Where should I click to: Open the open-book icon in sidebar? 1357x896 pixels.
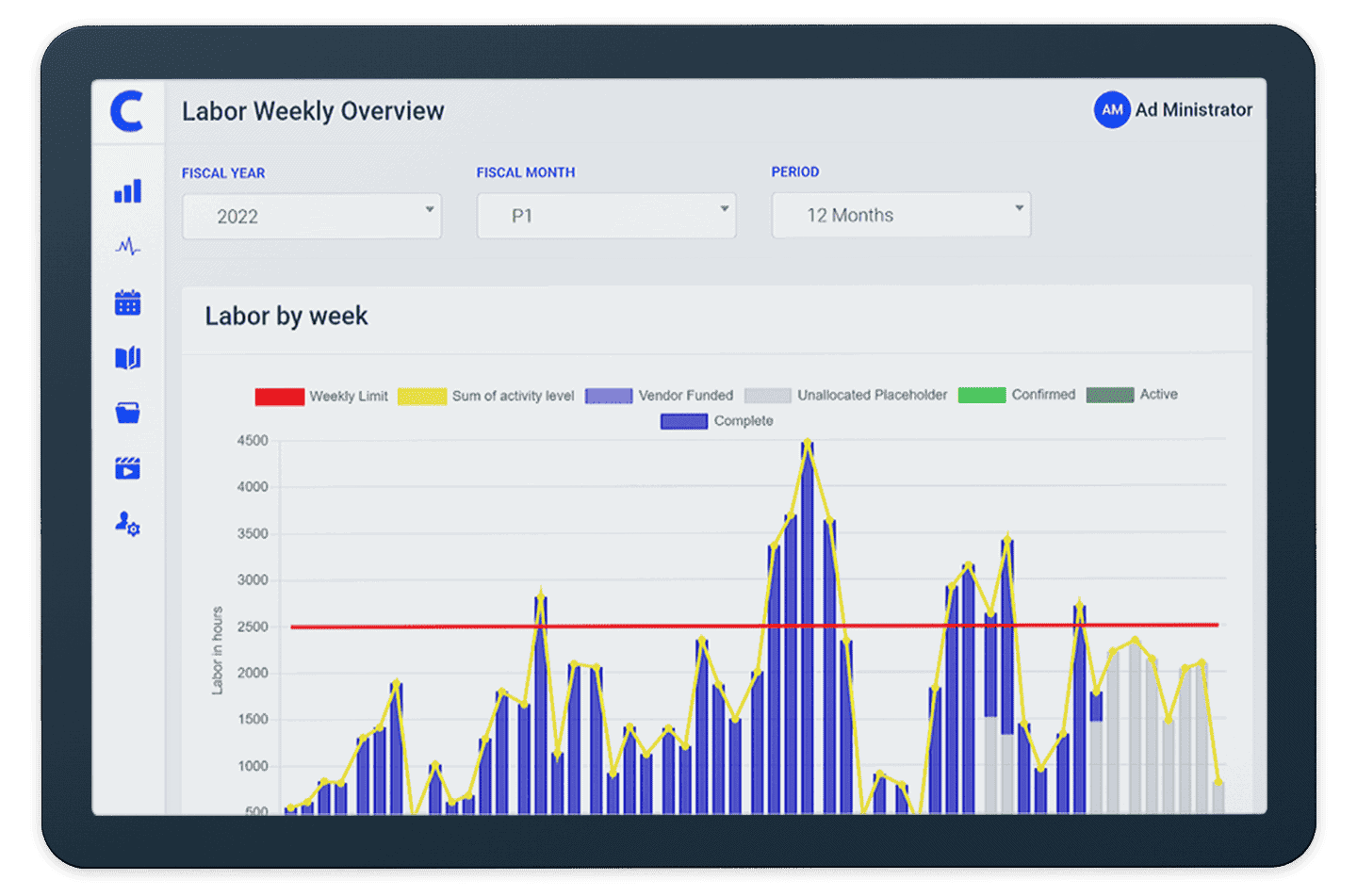[127, 358]
